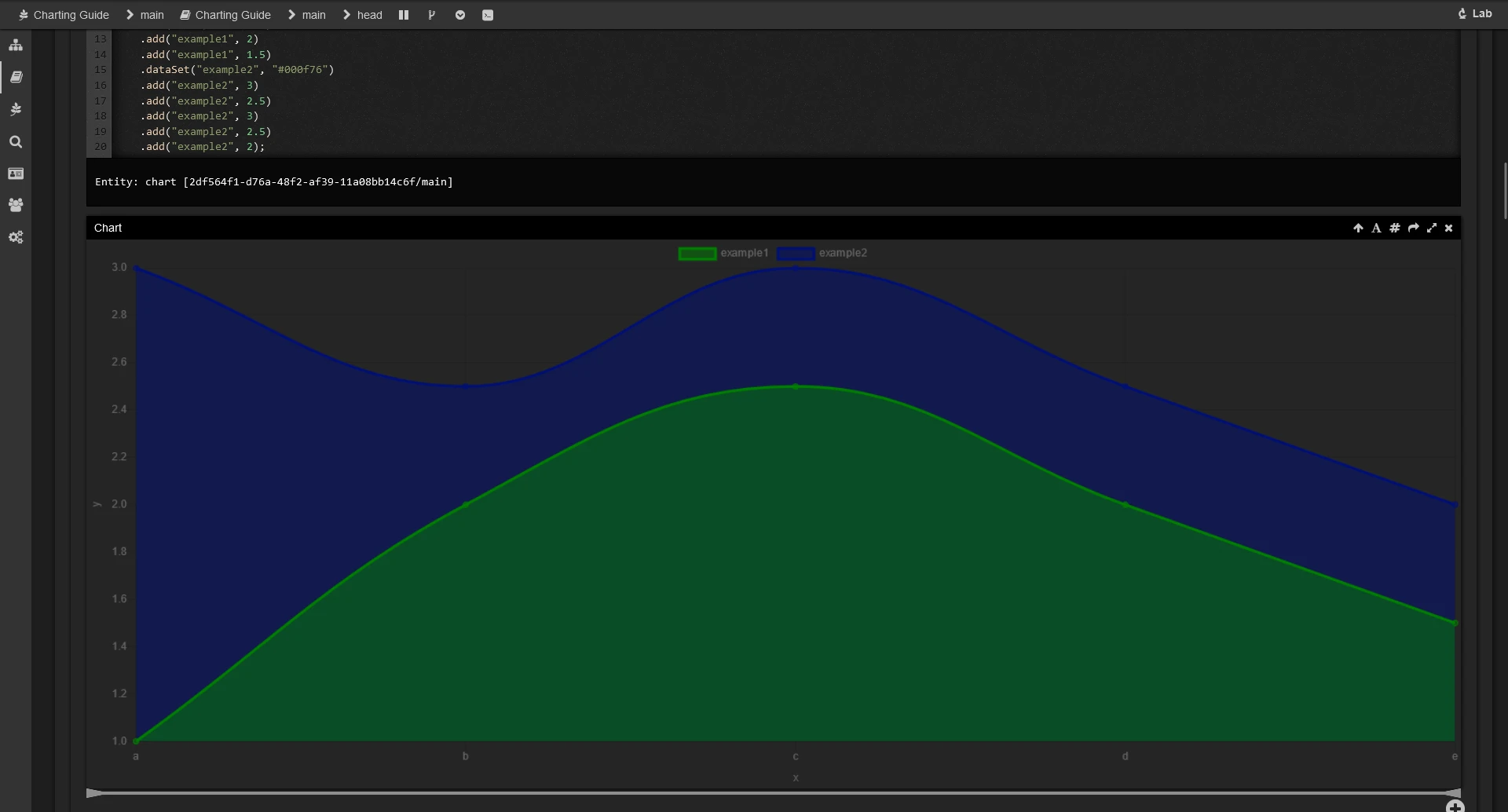This screenshot has height=812, width=1508.
Task: Open the seedling icon in the left sidebar
Action: [16, 109]
